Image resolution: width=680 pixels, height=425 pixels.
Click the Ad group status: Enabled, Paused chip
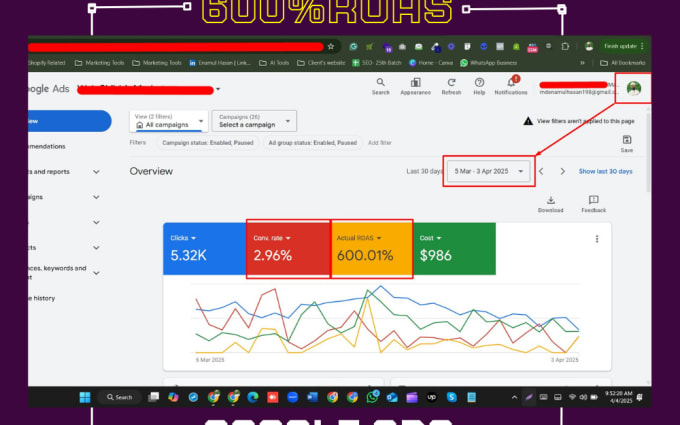point(313,143)
